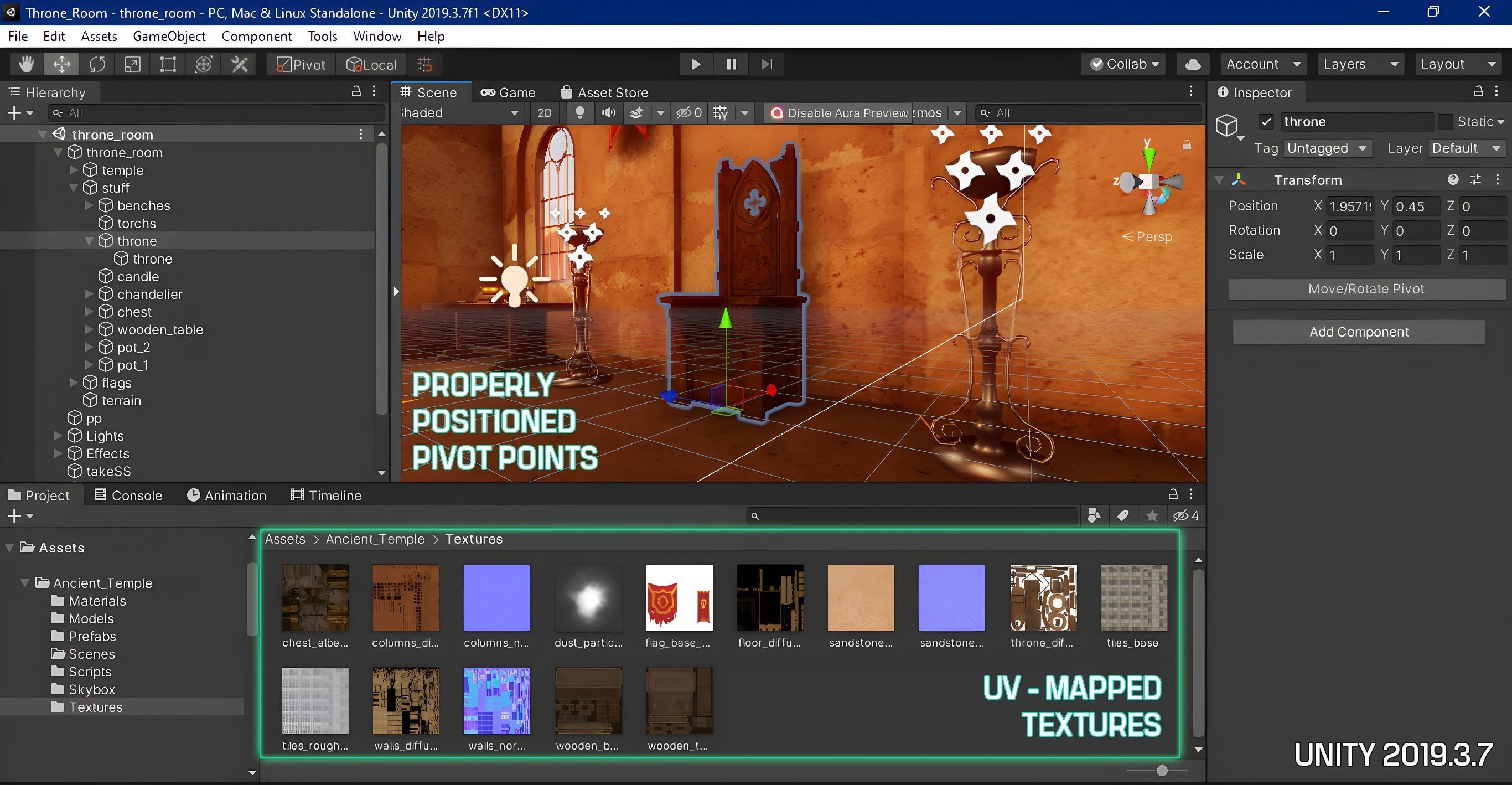Toggle 2D scene view mode
Screen dimensions: 1512x785
pyautogui.click(x=544, y=113)
